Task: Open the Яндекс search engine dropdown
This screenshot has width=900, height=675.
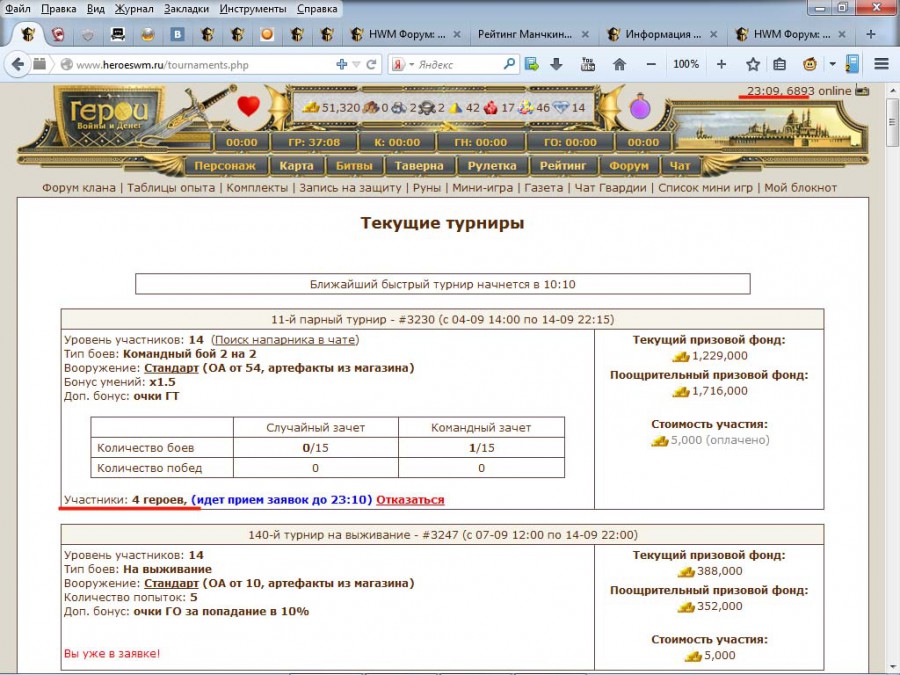Action: pos(400,64)
